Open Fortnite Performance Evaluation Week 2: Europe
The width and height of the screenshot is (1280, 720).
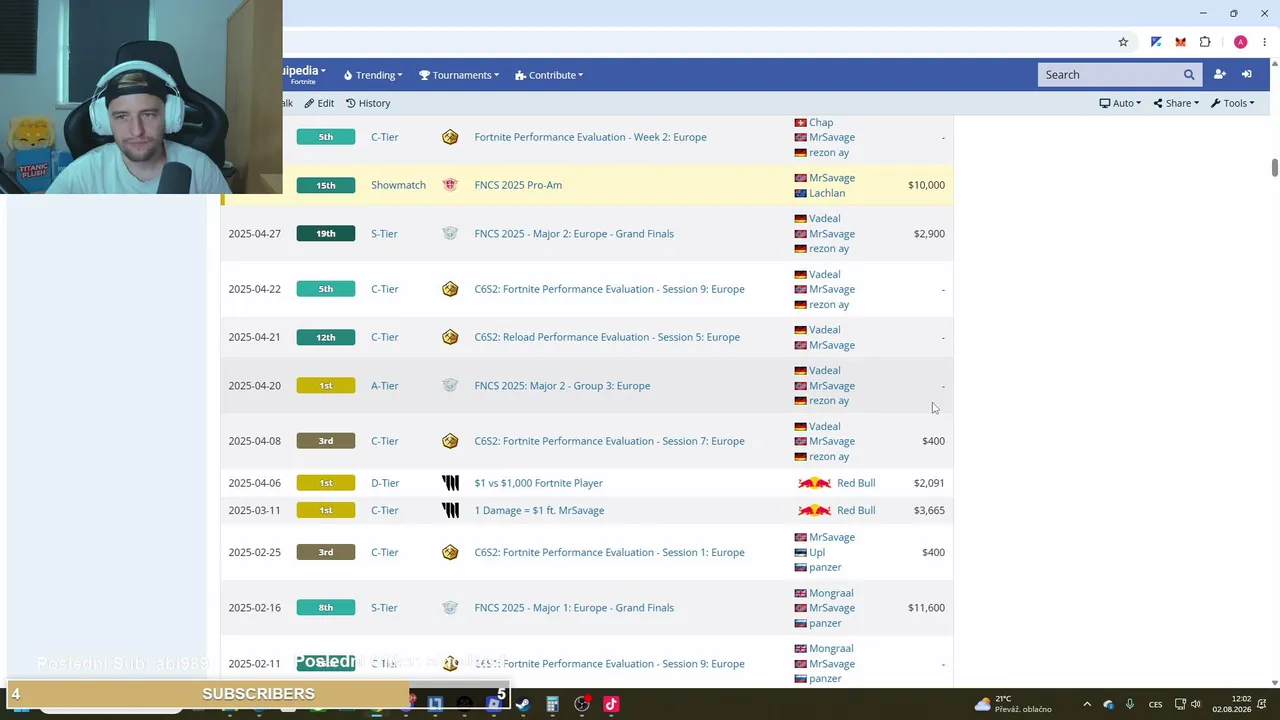coord(590,137)
